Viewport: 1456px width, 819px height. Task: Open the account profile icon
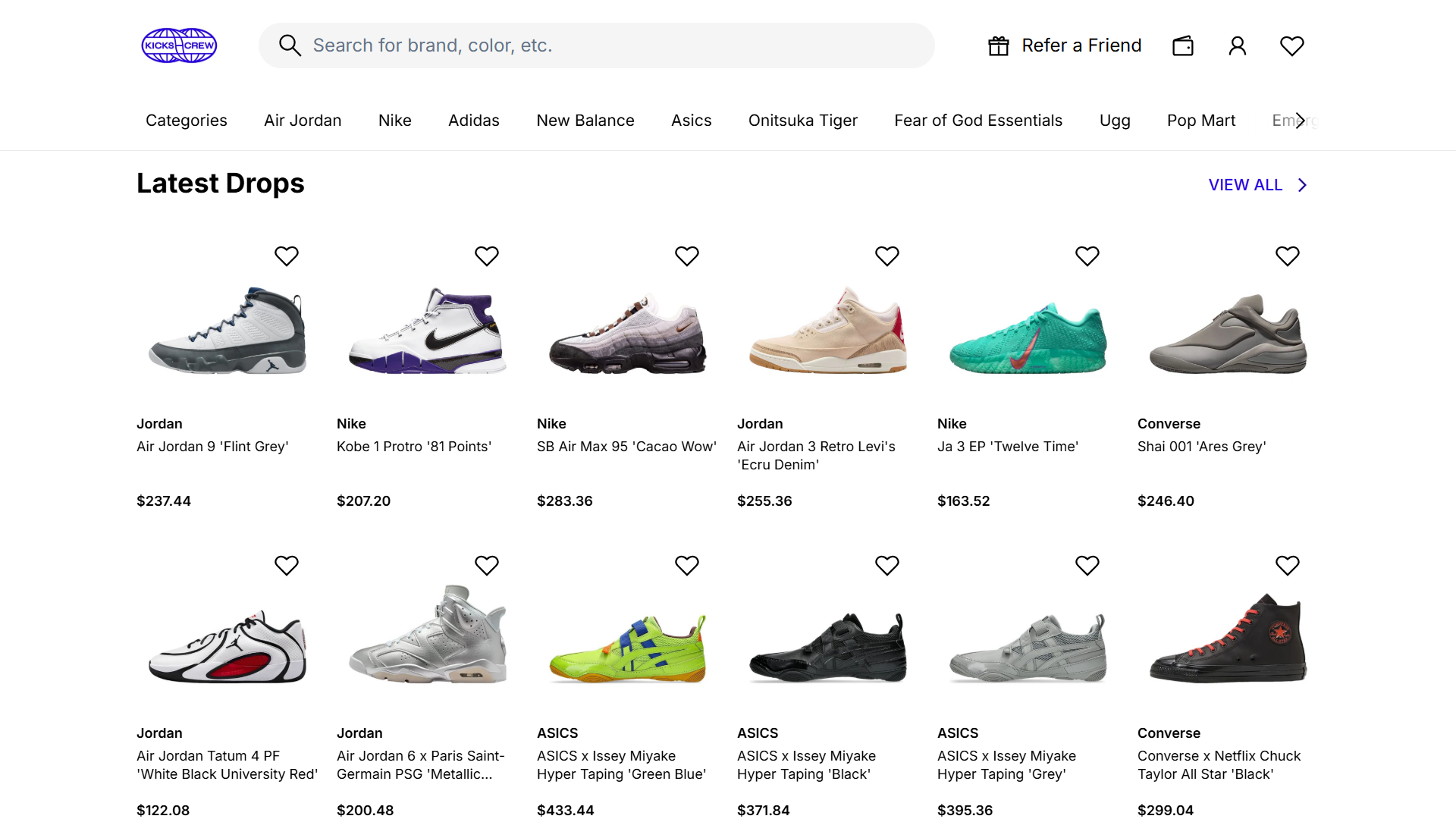pos(1238,45)
